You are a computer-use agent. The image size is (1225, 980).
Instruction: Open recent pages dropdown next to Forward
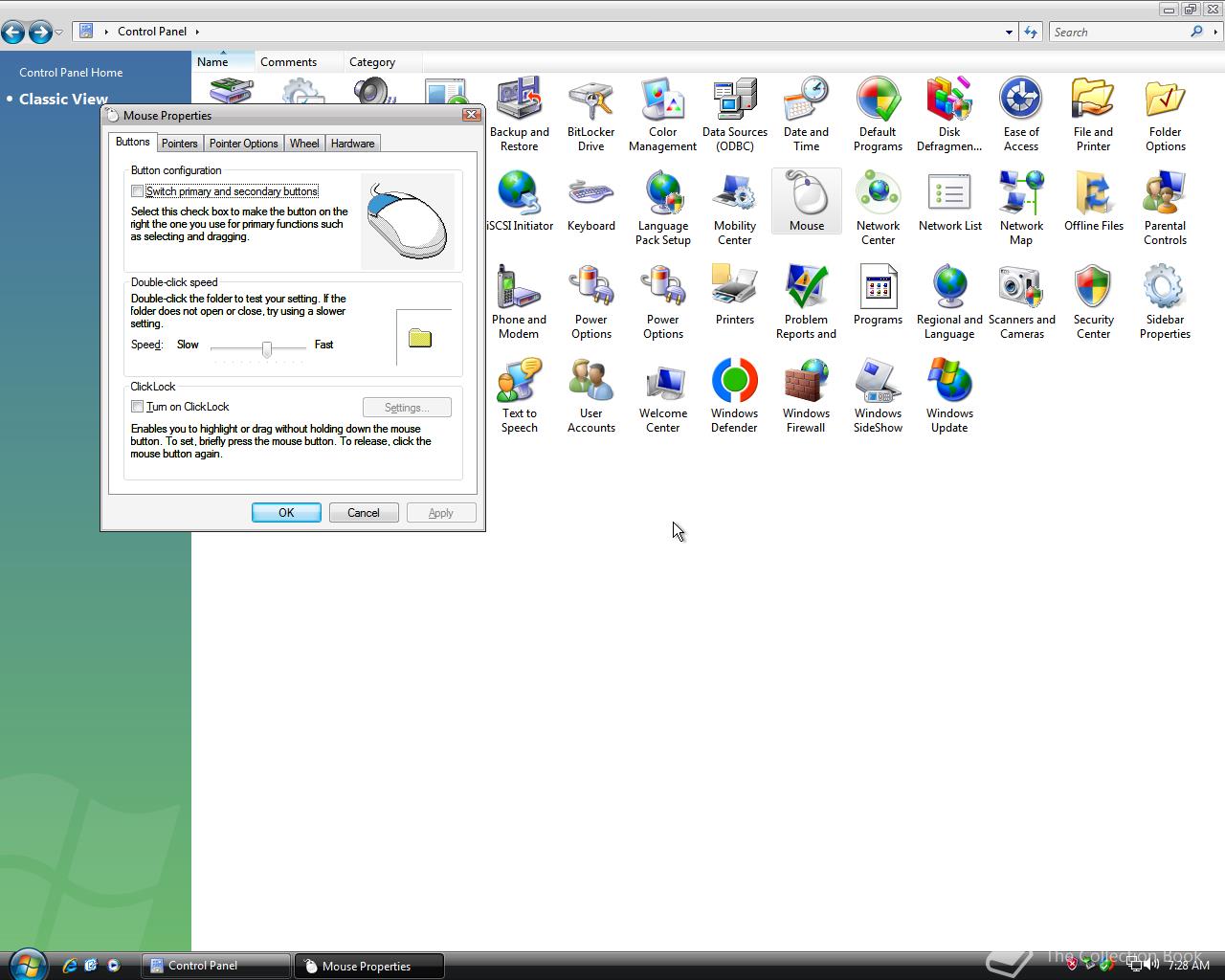[59, 33]
